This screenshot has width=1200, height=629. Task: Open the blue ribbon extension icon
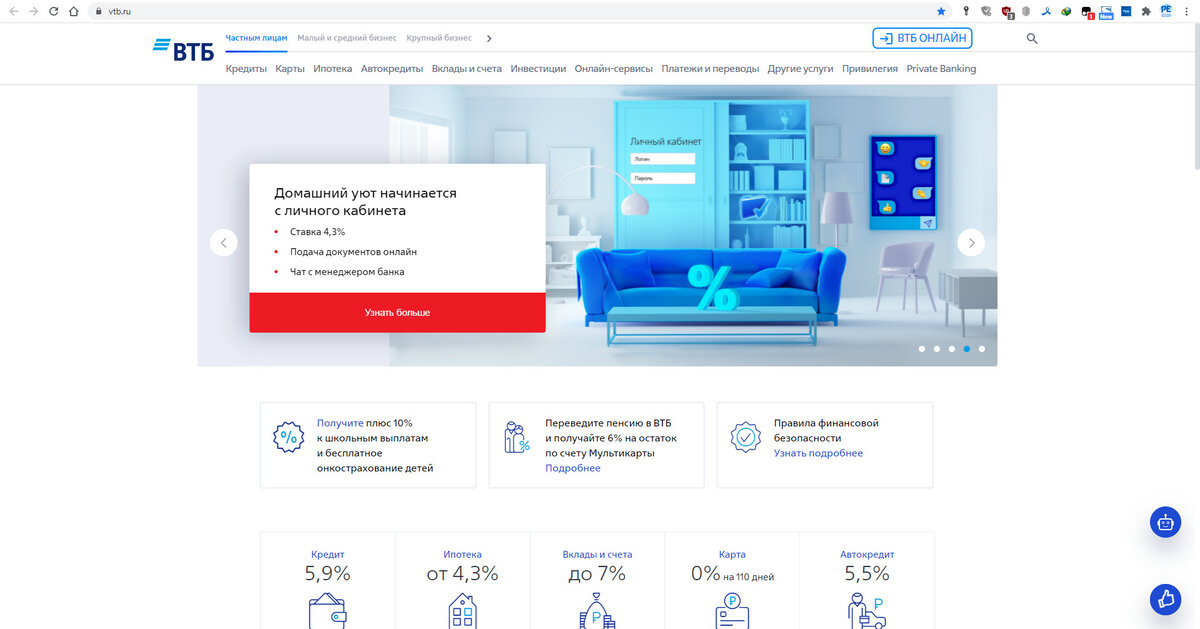click(1046, 11)
